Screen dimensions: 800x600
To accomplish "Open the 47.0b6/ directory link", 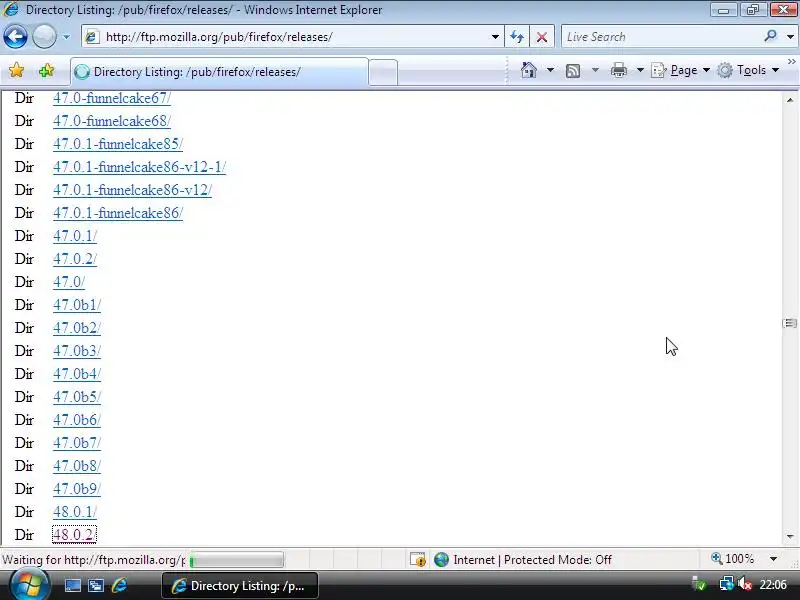I will click(77, 419).
